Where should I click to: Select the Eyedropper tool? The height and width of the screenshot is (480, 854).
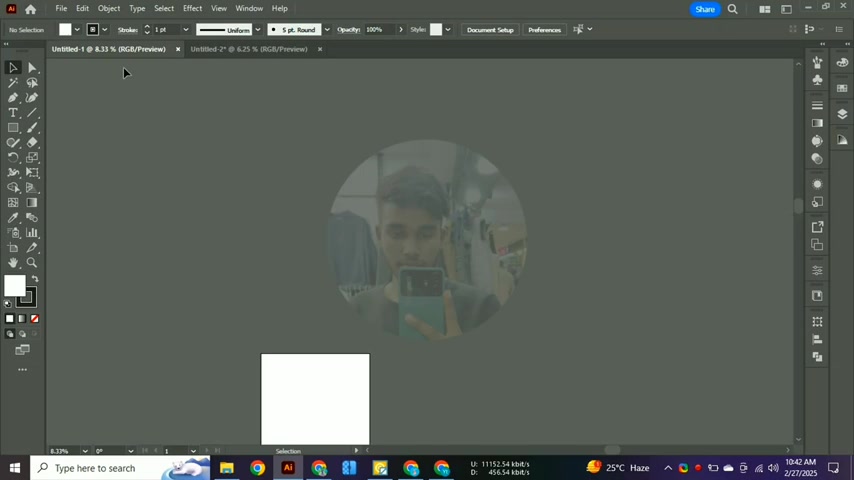click(x=13, y=218)
